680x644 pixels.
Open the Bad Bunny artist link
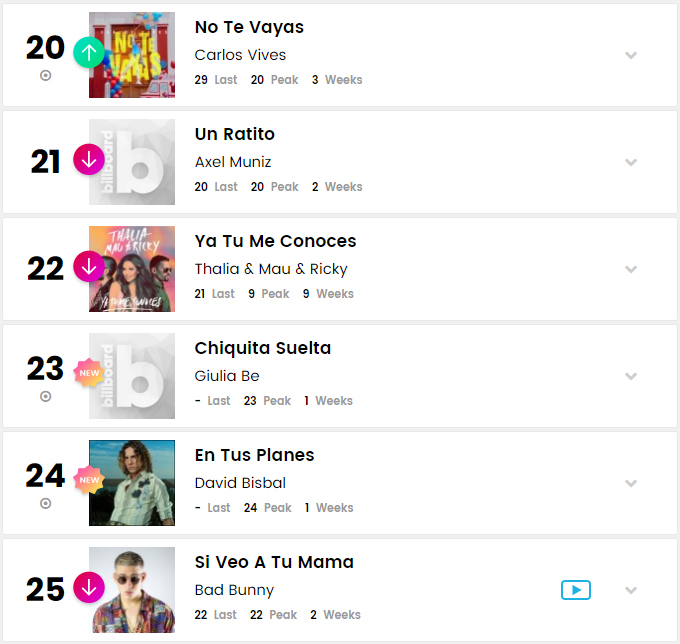tap(234, 590)
